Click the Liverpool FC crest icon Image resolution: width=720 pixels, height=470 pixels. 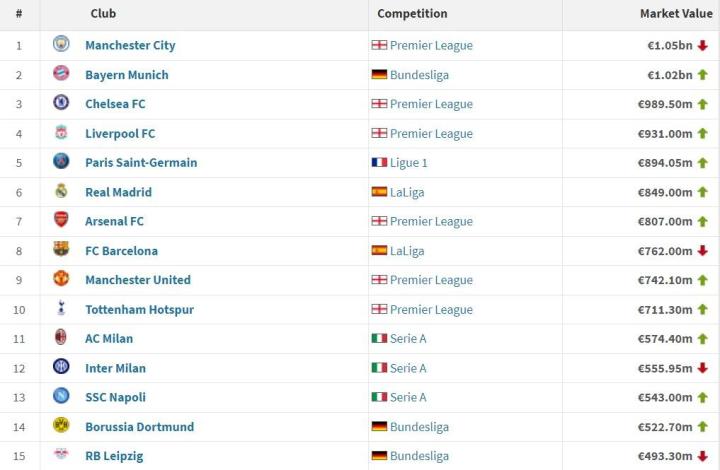point(61,132)
